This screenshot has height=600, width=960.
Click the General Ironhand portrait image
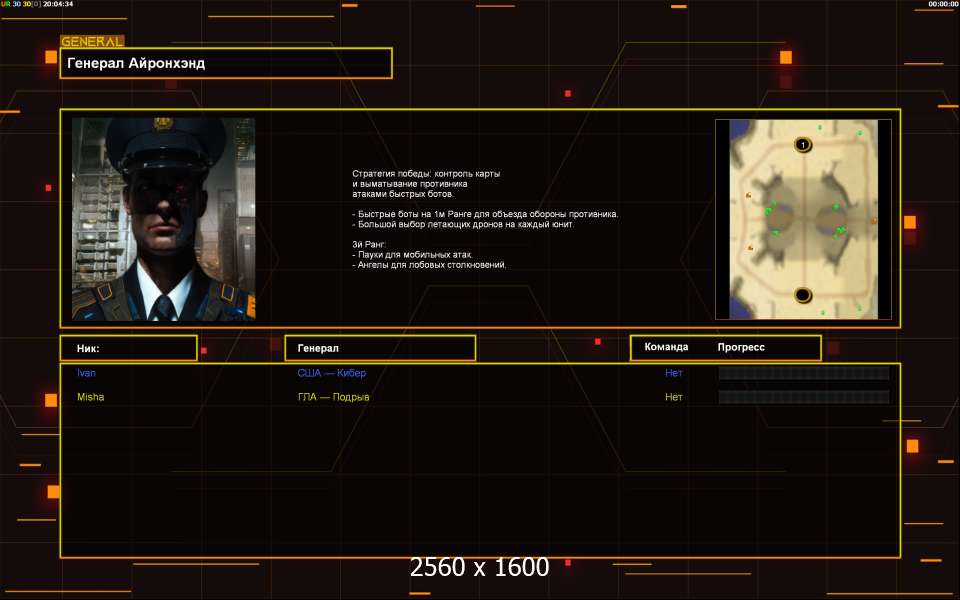tap(163, 219)
